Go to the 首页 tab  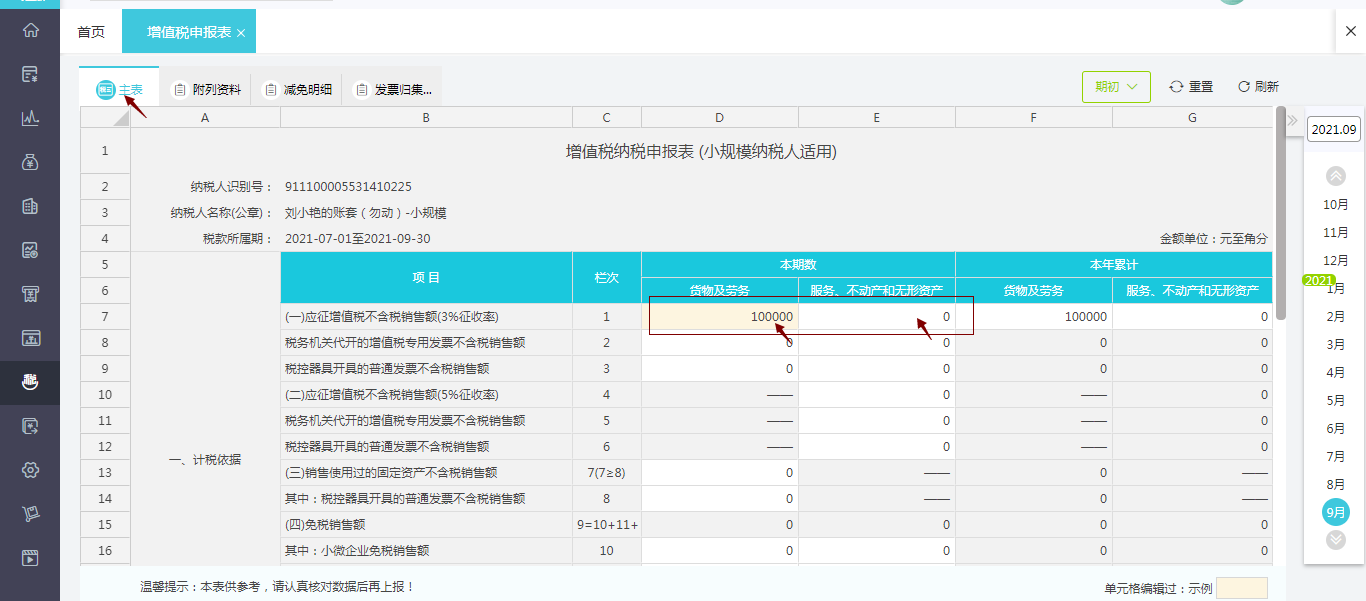point(91,32)
